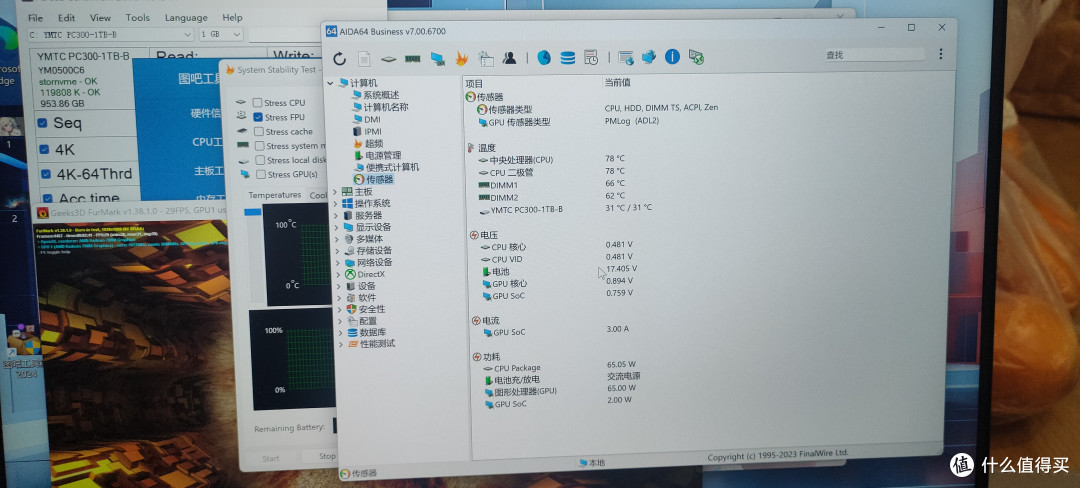Expand the 存储设备 tree node
The width and height of the screenshot is (1080, 488).
click(x=337, y=251)
